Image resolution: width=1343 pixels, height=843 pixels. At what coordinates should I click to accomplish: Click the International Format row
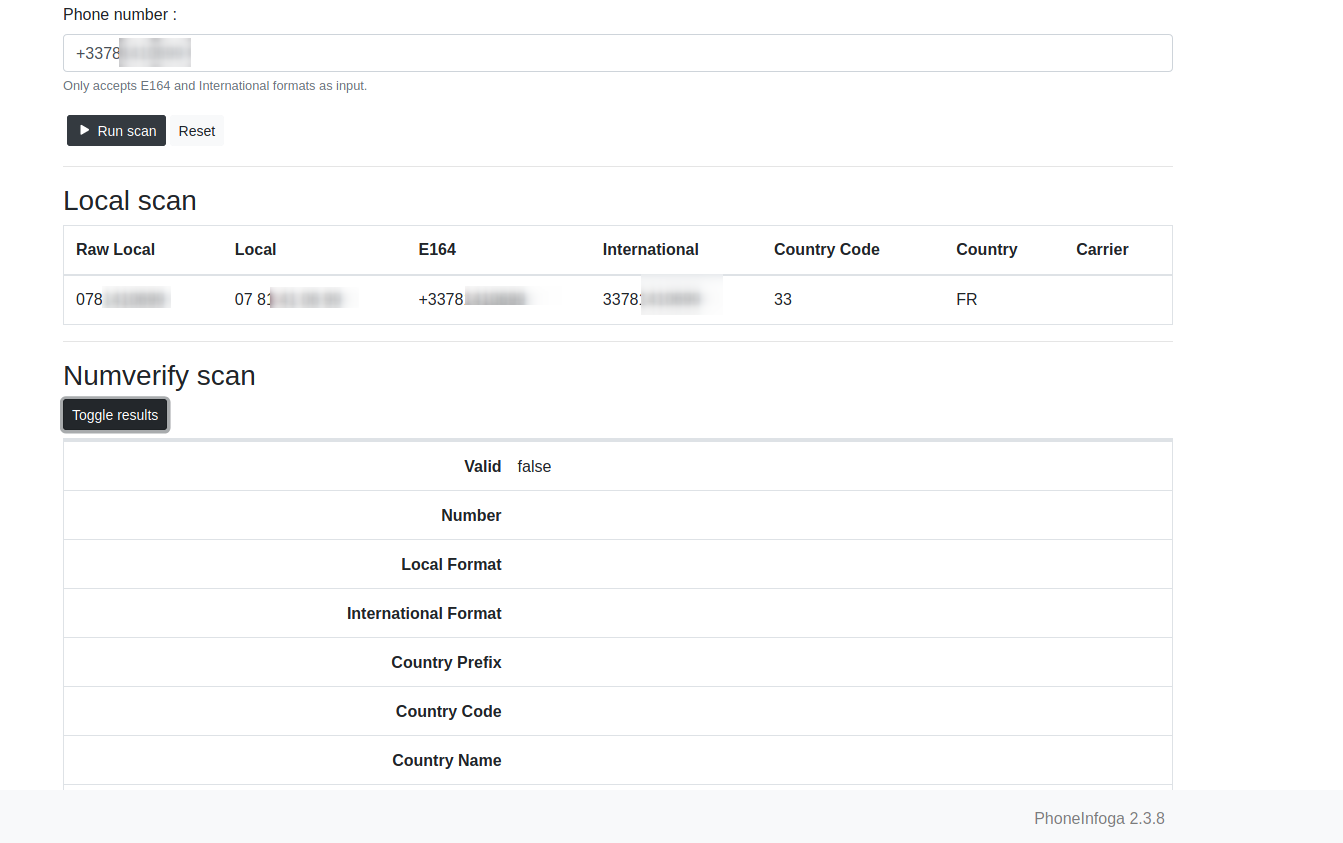coord(424,613)
